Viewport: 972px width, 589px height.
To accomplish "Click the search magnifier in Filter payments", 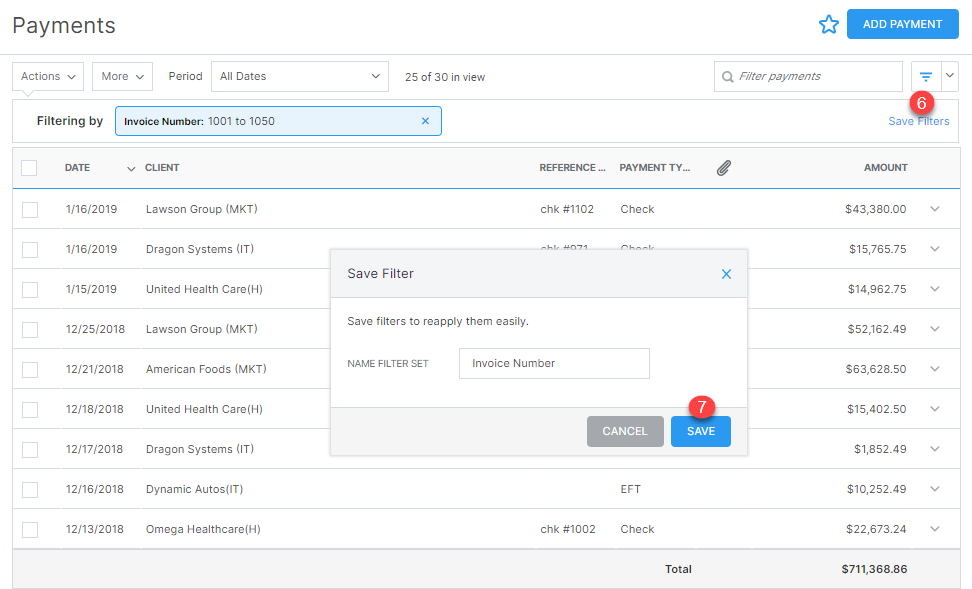I will [x=727, y=77].
